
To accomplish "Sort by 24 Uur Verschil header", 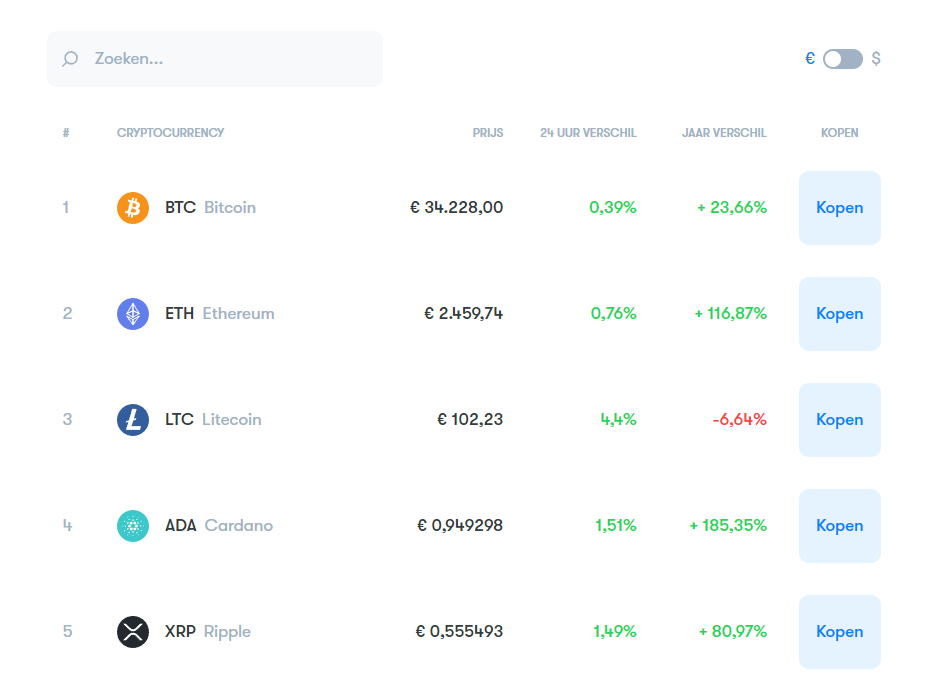I will pos(588,133).
